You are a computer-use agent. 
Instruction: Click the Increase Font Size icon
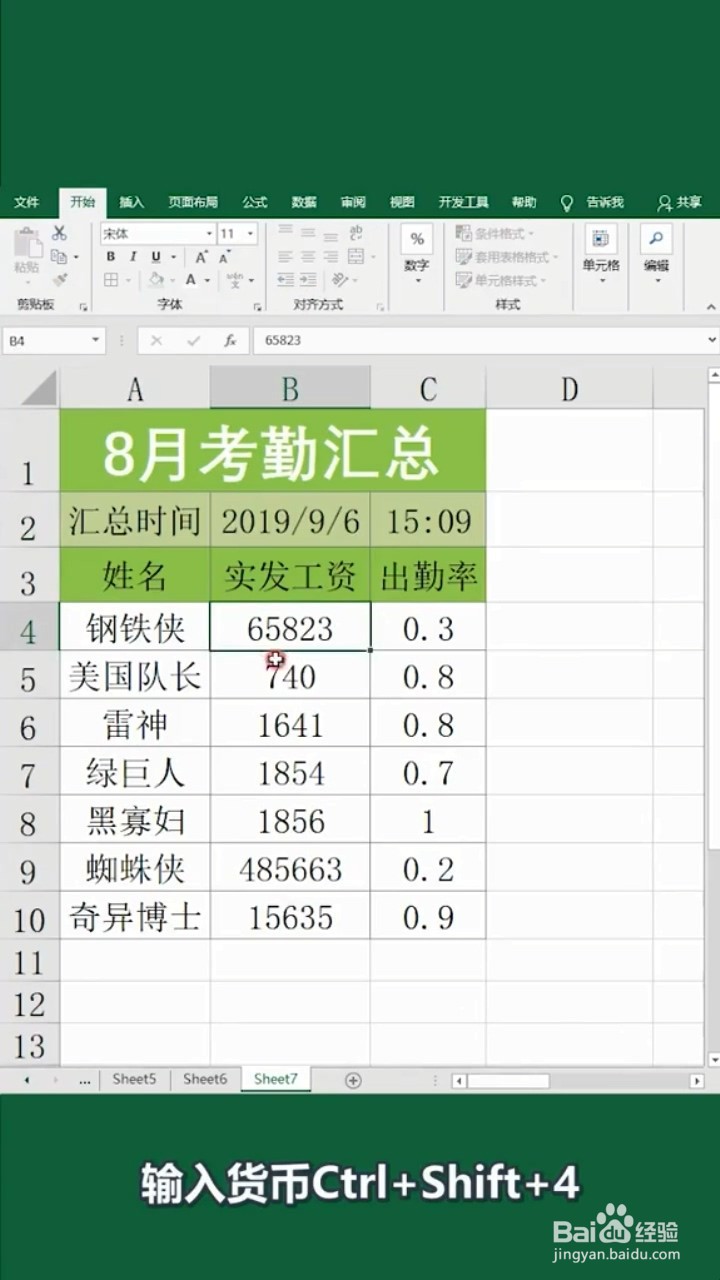coord(201,257)
